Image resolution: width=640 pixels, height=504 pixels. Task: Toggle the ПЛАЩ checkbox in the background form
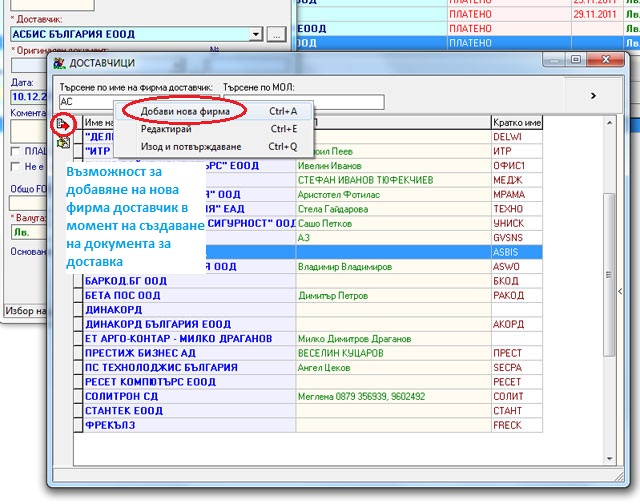point(16,151)
